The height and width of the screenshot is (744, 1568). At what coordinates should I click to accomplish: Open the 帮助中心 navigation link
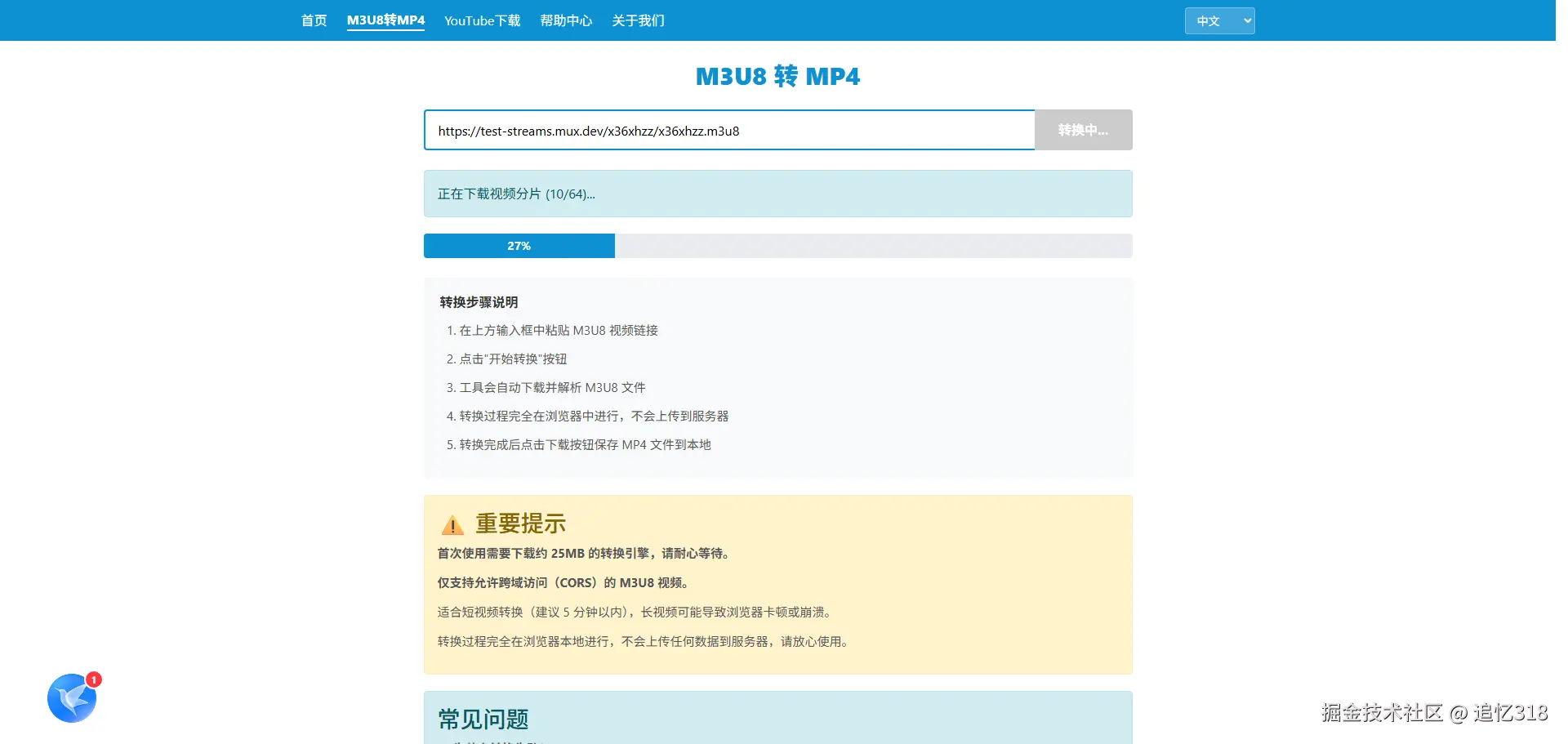click(566, 20)
